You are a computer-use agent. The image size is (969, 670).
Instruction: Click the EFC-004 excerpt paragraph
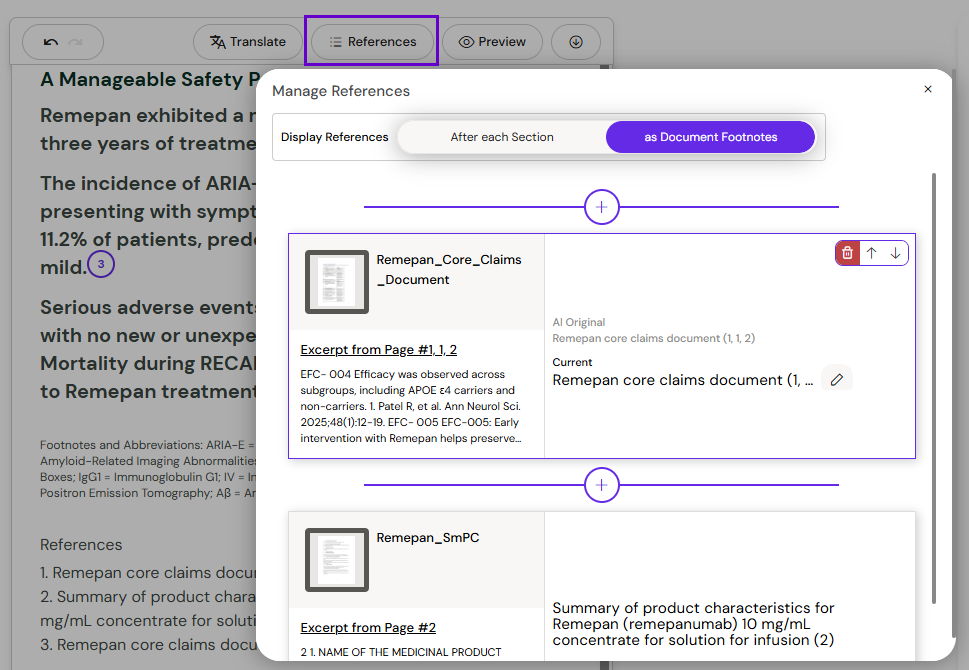click(412, 406)
